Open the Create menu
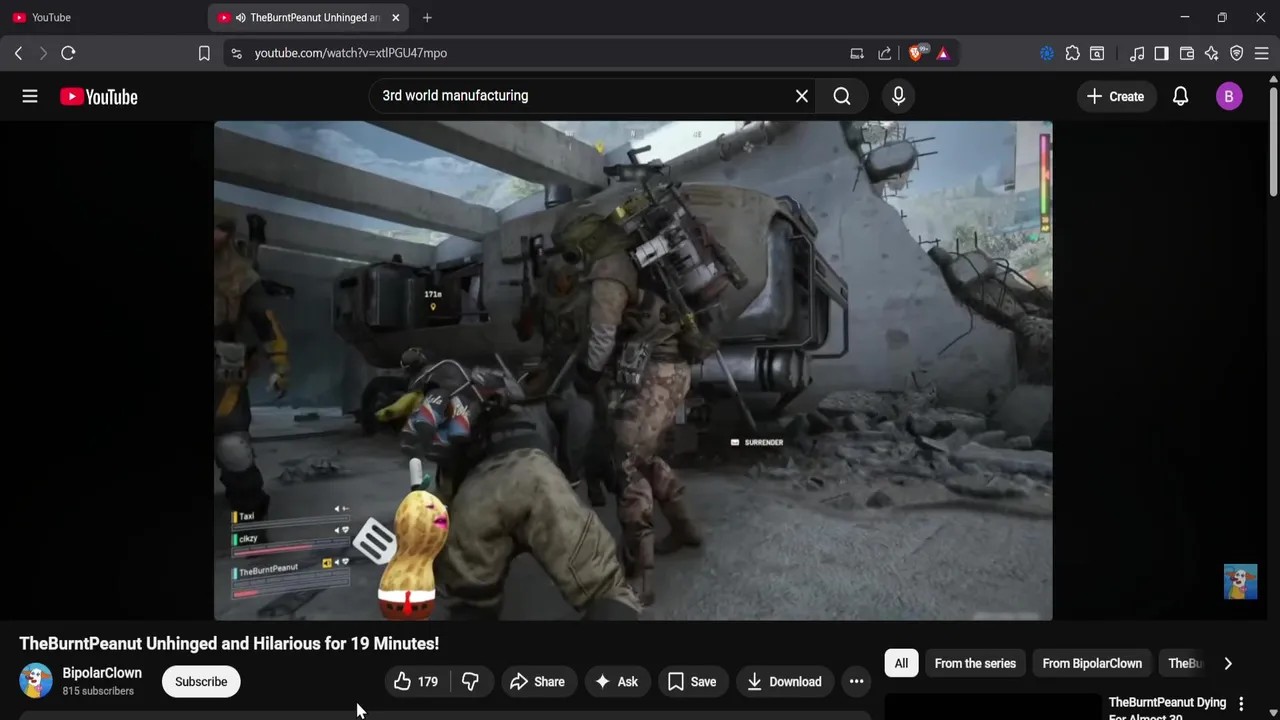1280x720 pixels. [x=1115, y=96]
